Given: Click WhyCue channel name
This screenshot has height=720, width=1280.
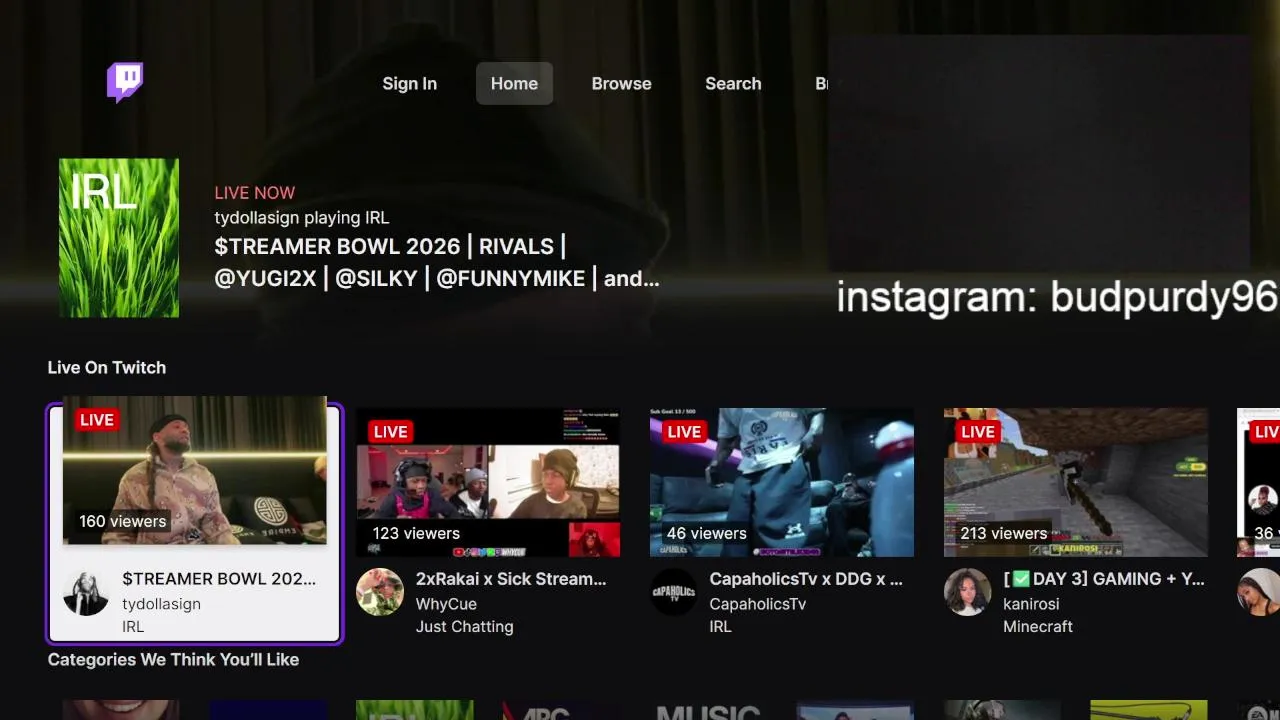Looking at the screenshot, I should tap(446, 604).
